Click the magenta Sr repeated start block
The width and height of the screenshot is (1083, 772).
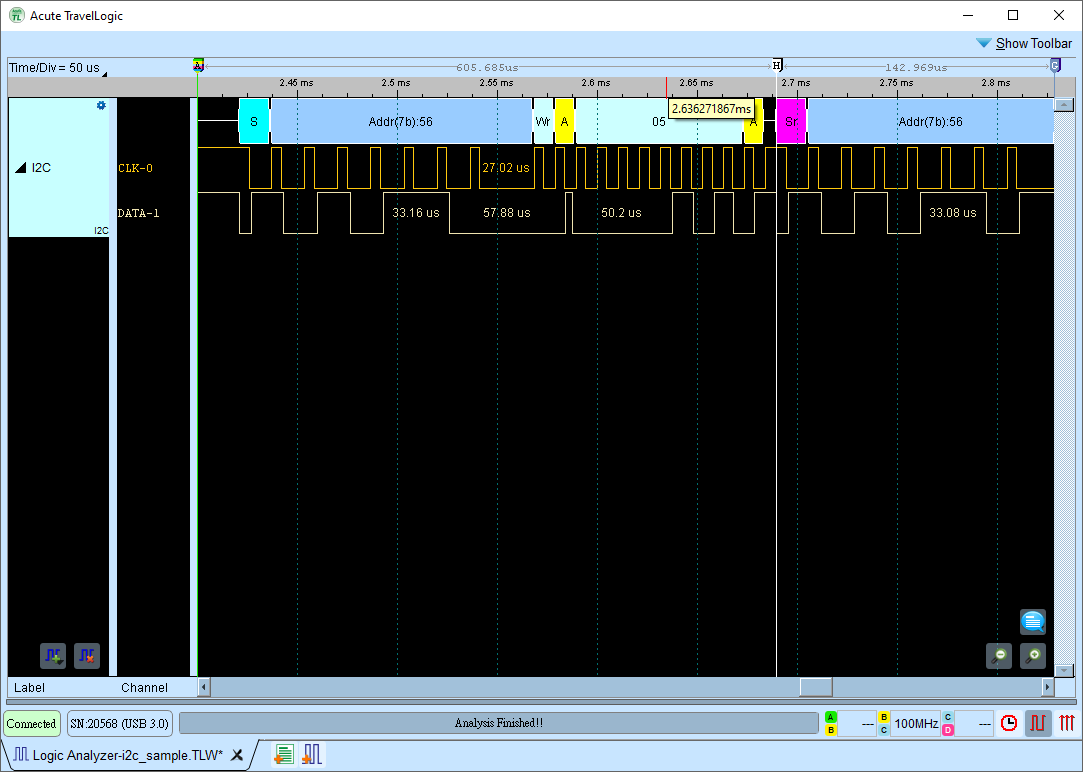pos(792,122)
